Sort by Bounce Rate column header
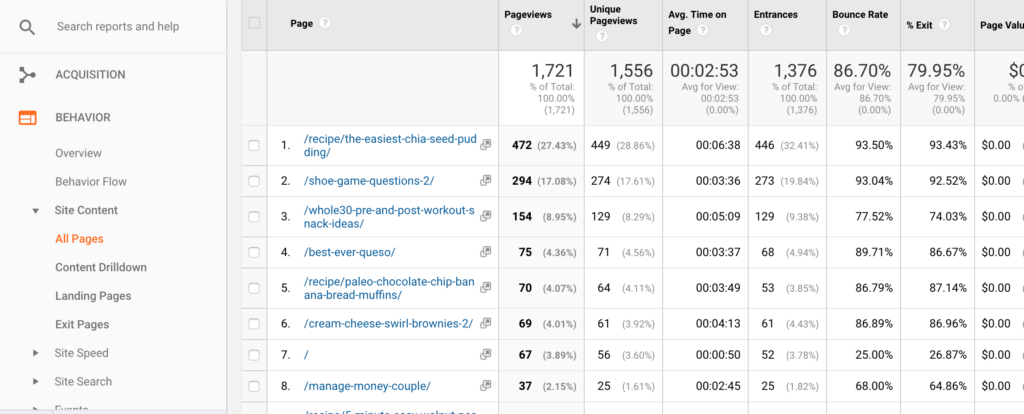The height and width of the screenshot is (414, 1024). pyautogui.click(x=860, y=14)
